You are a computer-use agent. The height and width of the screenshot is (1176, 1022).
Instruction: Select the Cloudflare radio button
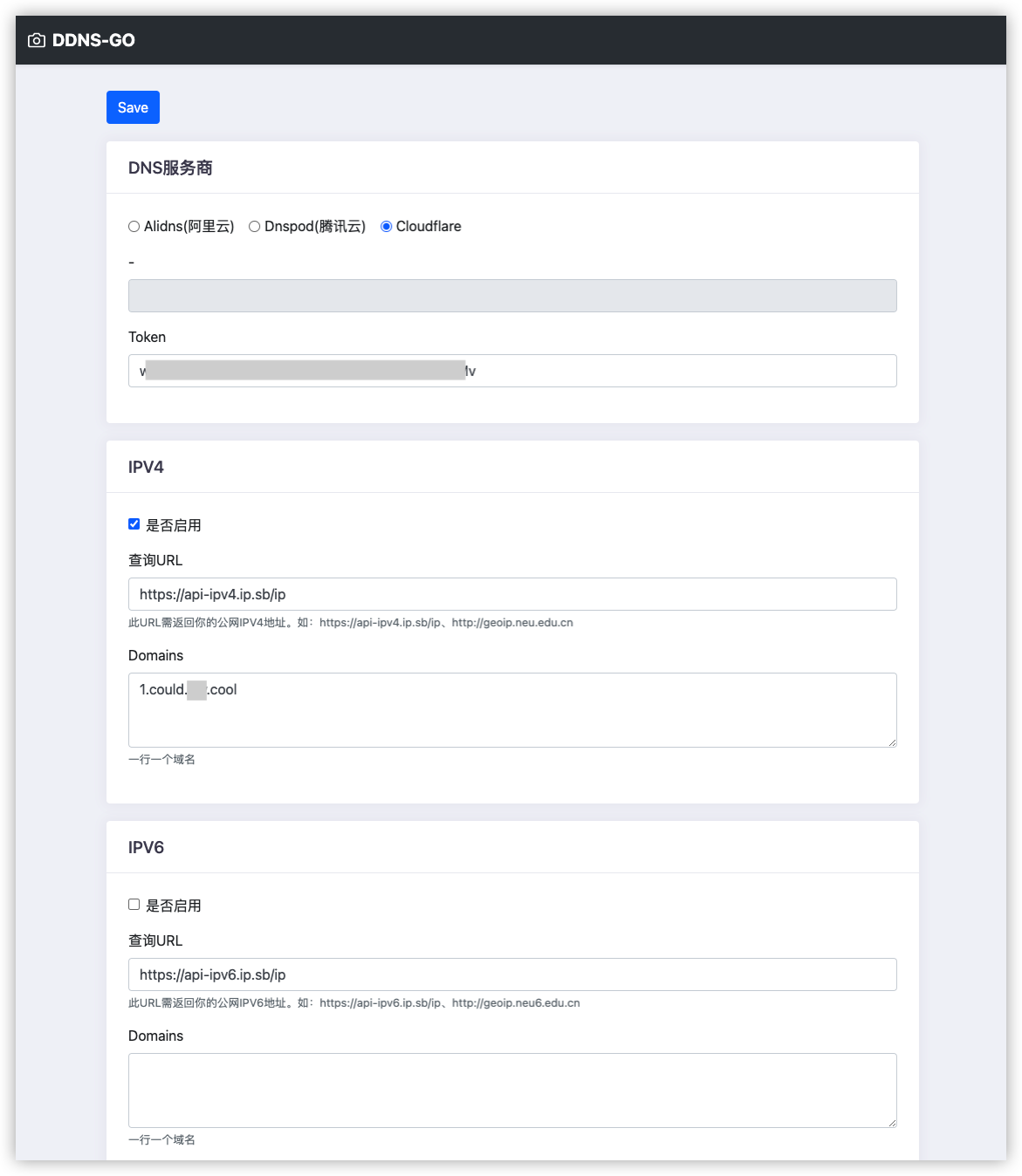pyautogui.click(x=387, y=227)
